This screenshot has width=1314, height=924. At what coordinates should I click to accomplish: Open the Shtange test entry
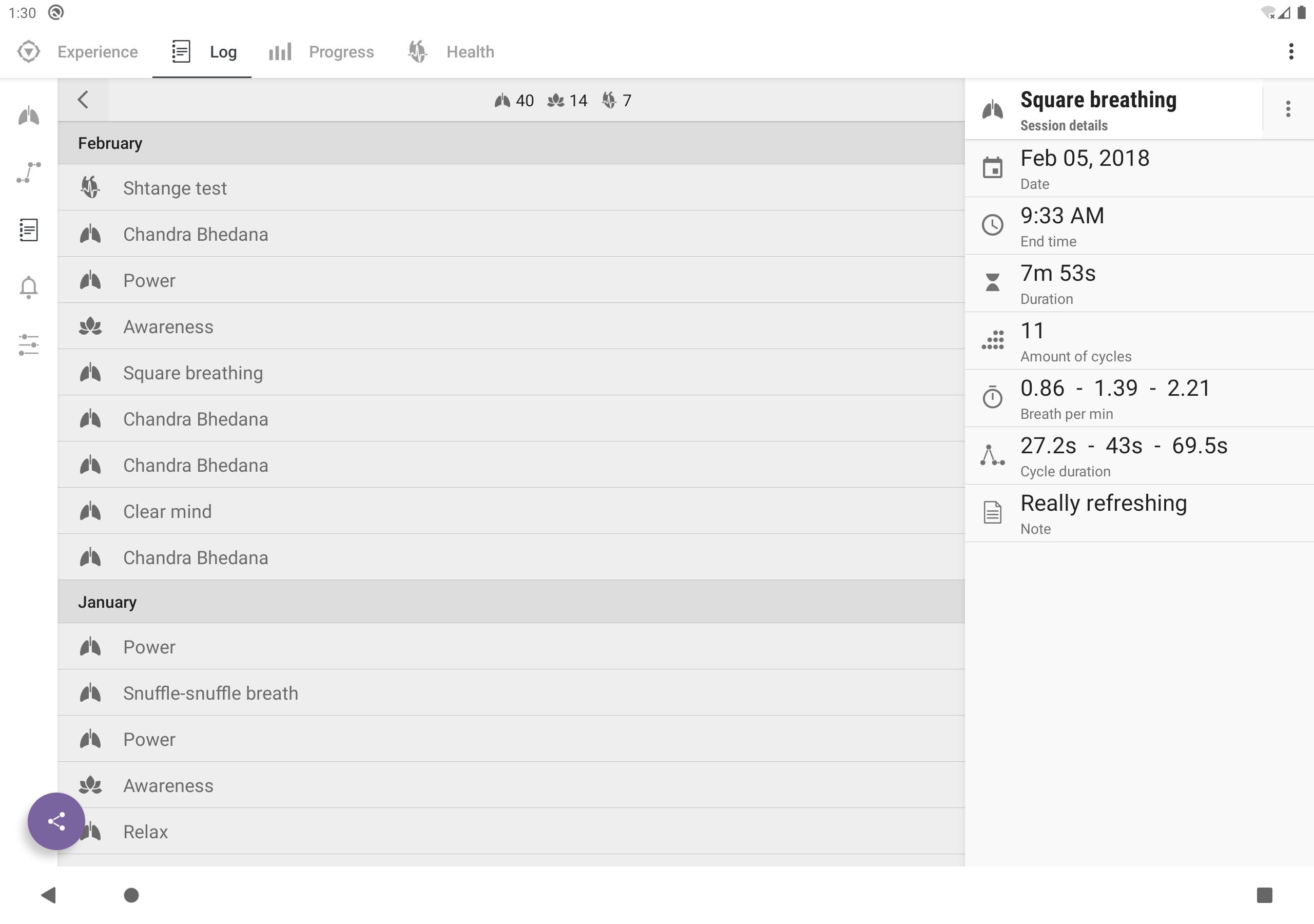click(511, 188)
